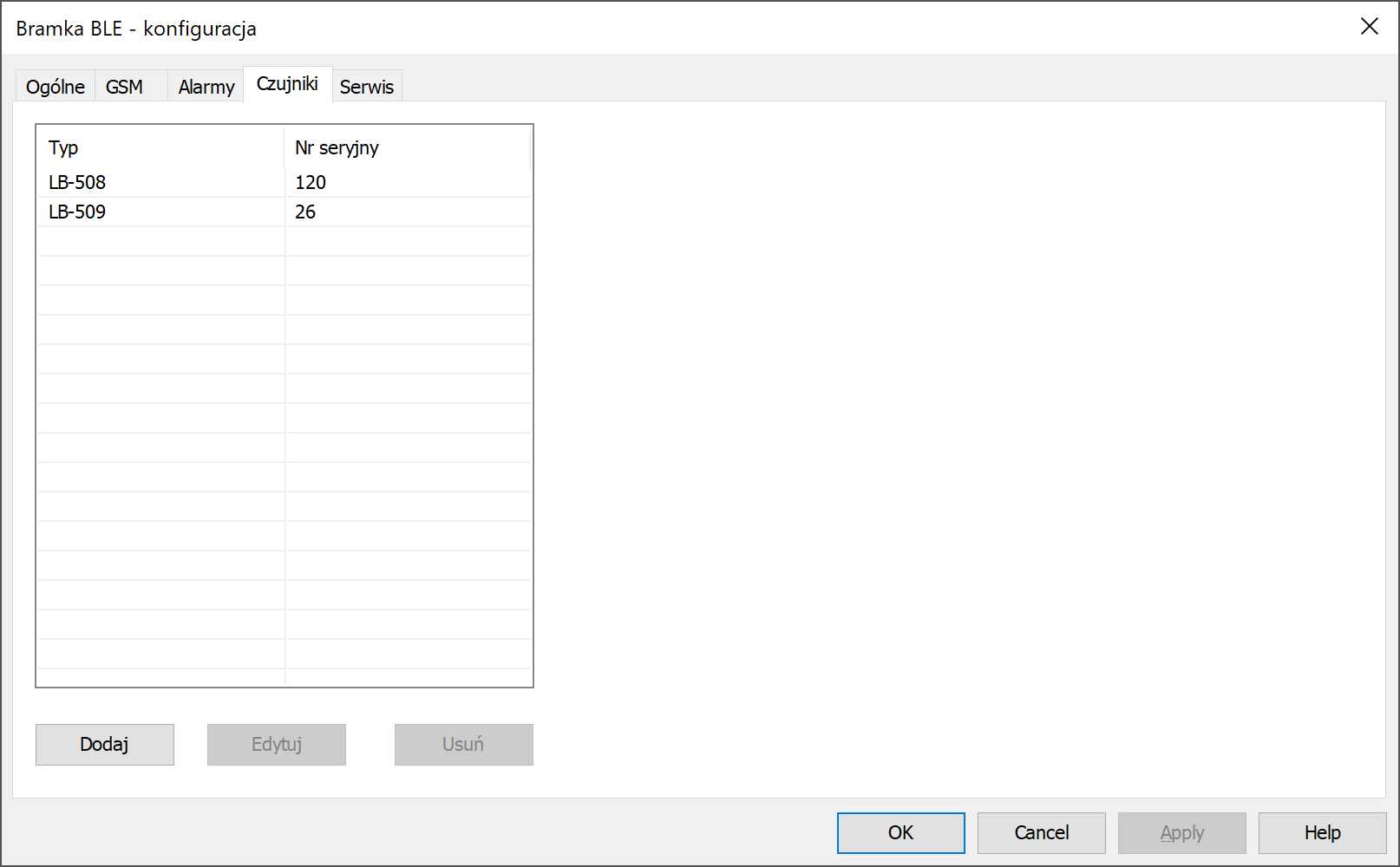
Task: Click the Apply button
Action: point(1182,833)
